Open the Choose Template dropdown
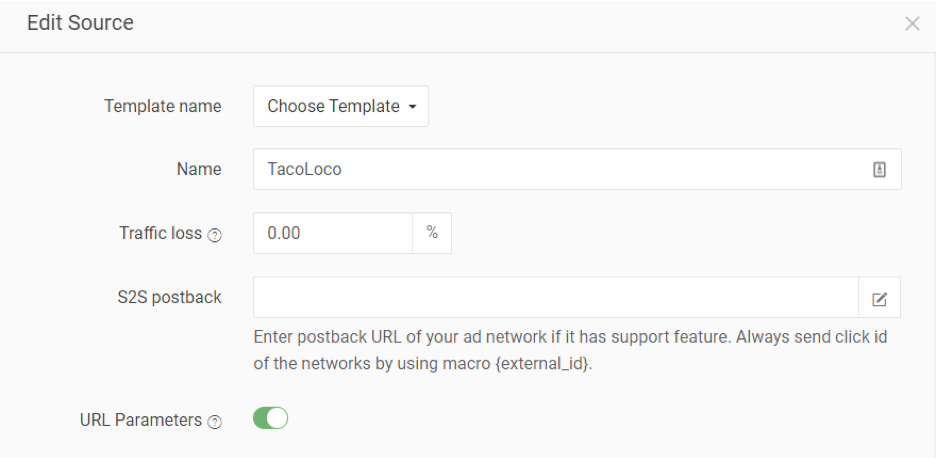This screenshot has height=458, width=936. (340, 106)
